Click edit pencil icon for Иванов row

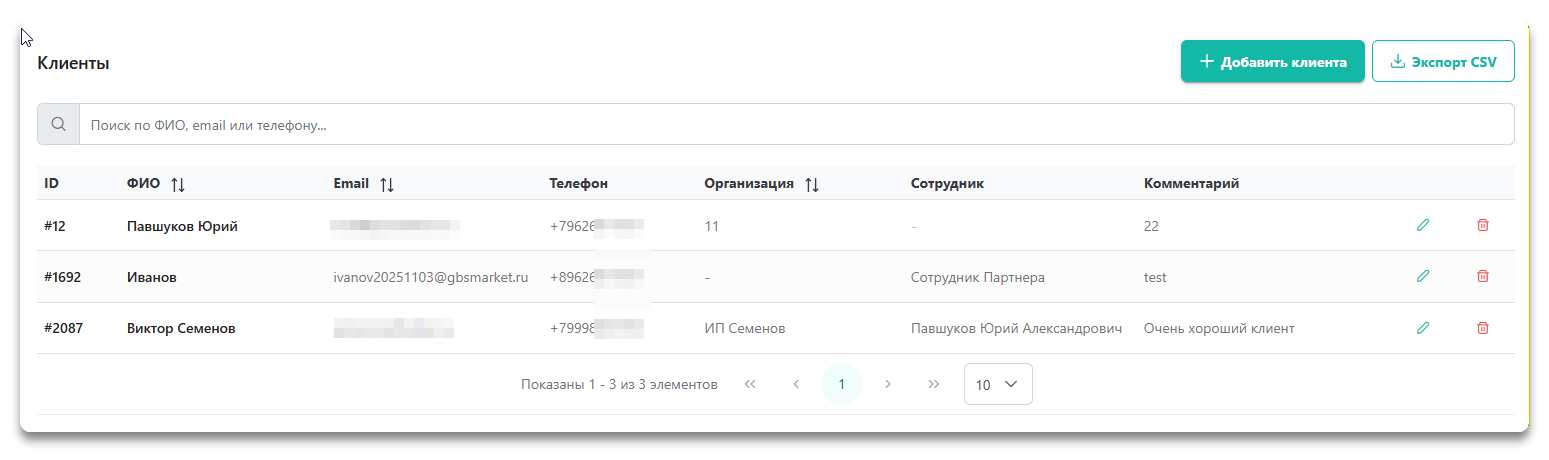point(1423,276)
